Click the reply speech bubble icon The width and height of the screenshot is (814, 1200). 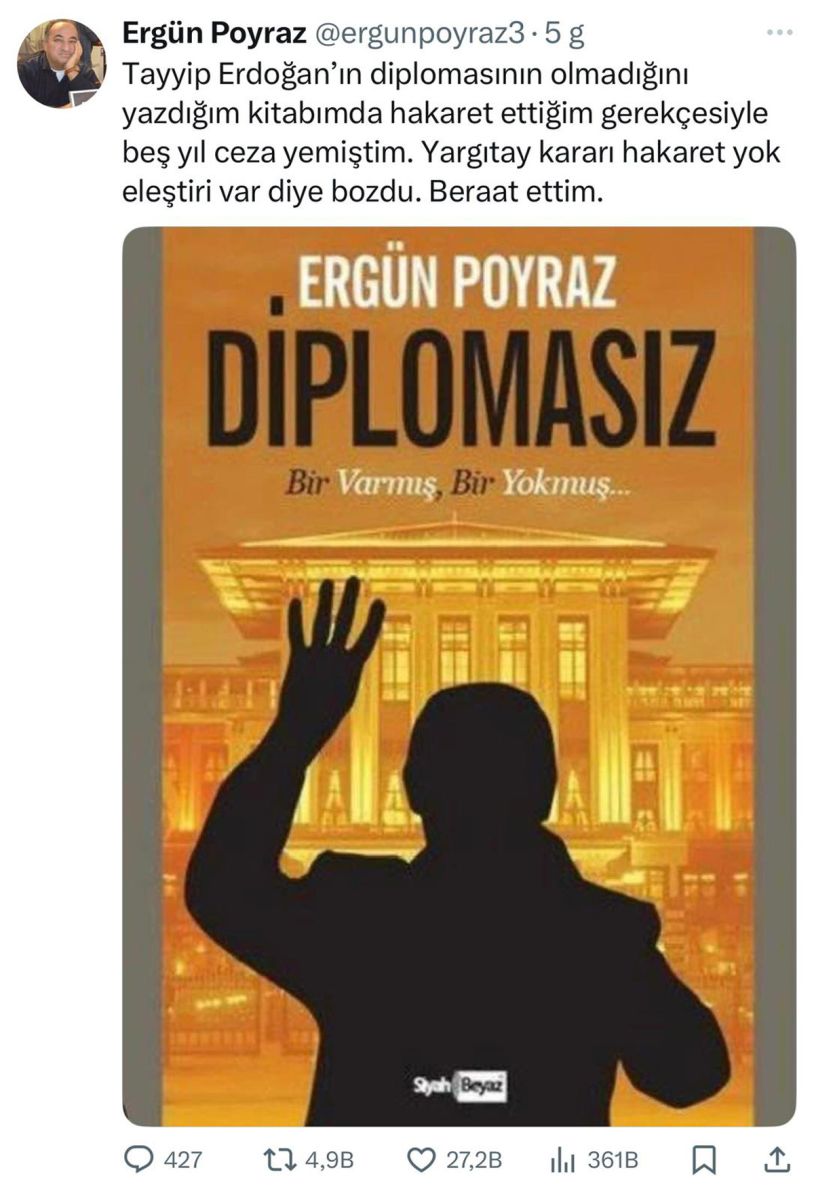point(137,1159)
